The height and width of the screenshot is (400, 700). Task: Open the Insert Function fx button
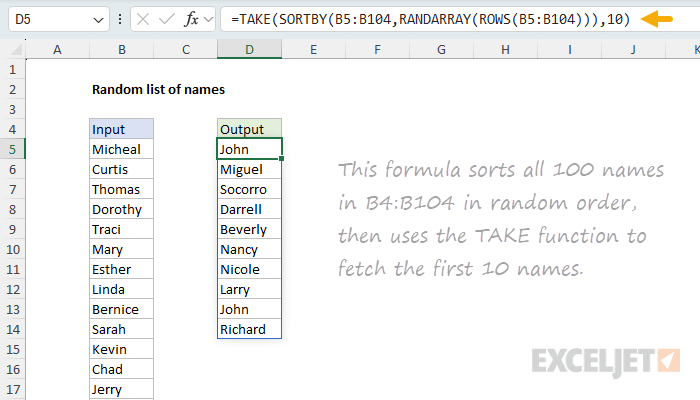(192, 19)
